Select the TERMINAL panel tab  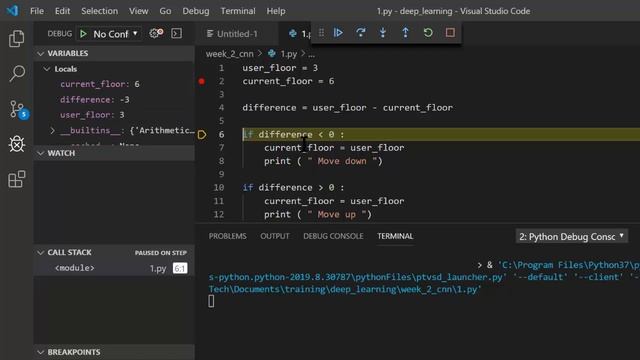(395, 236)
